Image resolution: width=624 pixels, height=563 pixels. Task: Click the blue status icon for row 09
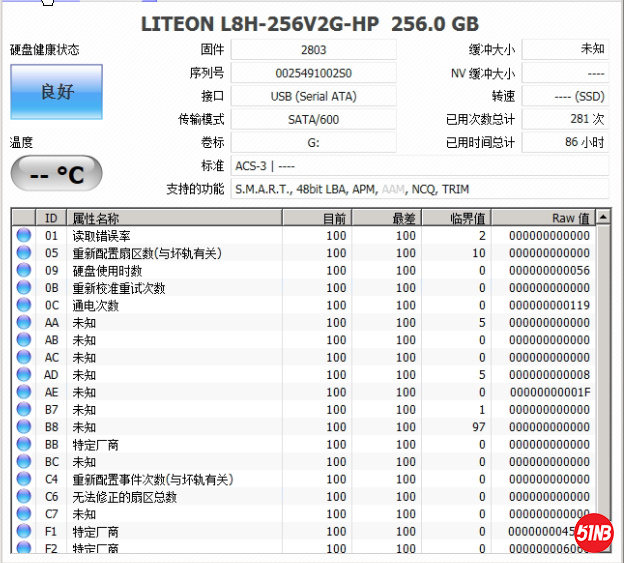pyautogui.click(x=24, y=270)
